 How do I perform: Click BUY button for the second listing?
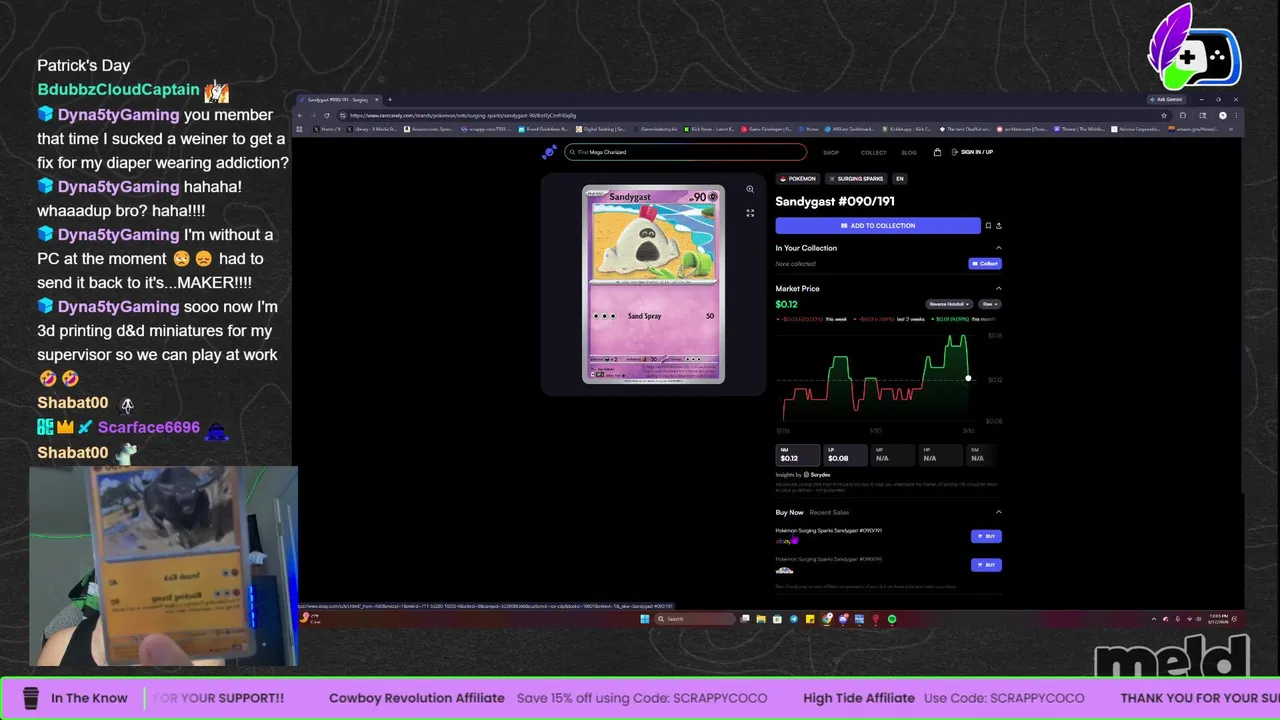[x=986, y=565]
